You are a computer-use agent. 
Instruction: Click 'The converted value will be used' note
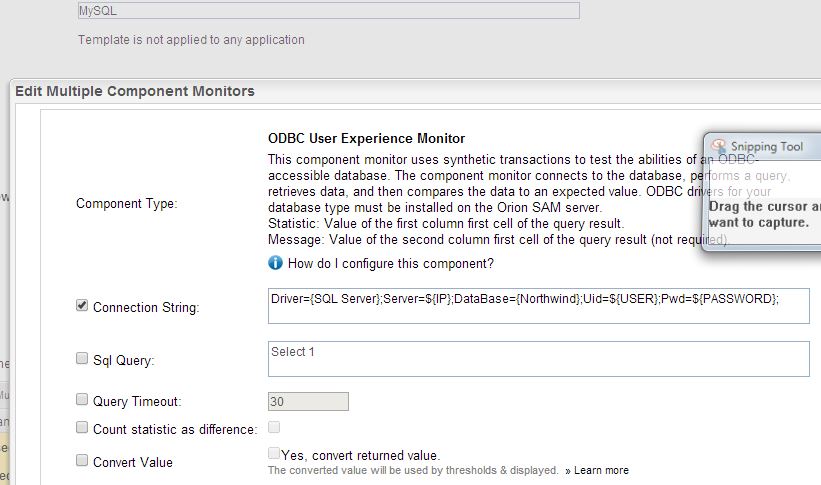(413, 470)
